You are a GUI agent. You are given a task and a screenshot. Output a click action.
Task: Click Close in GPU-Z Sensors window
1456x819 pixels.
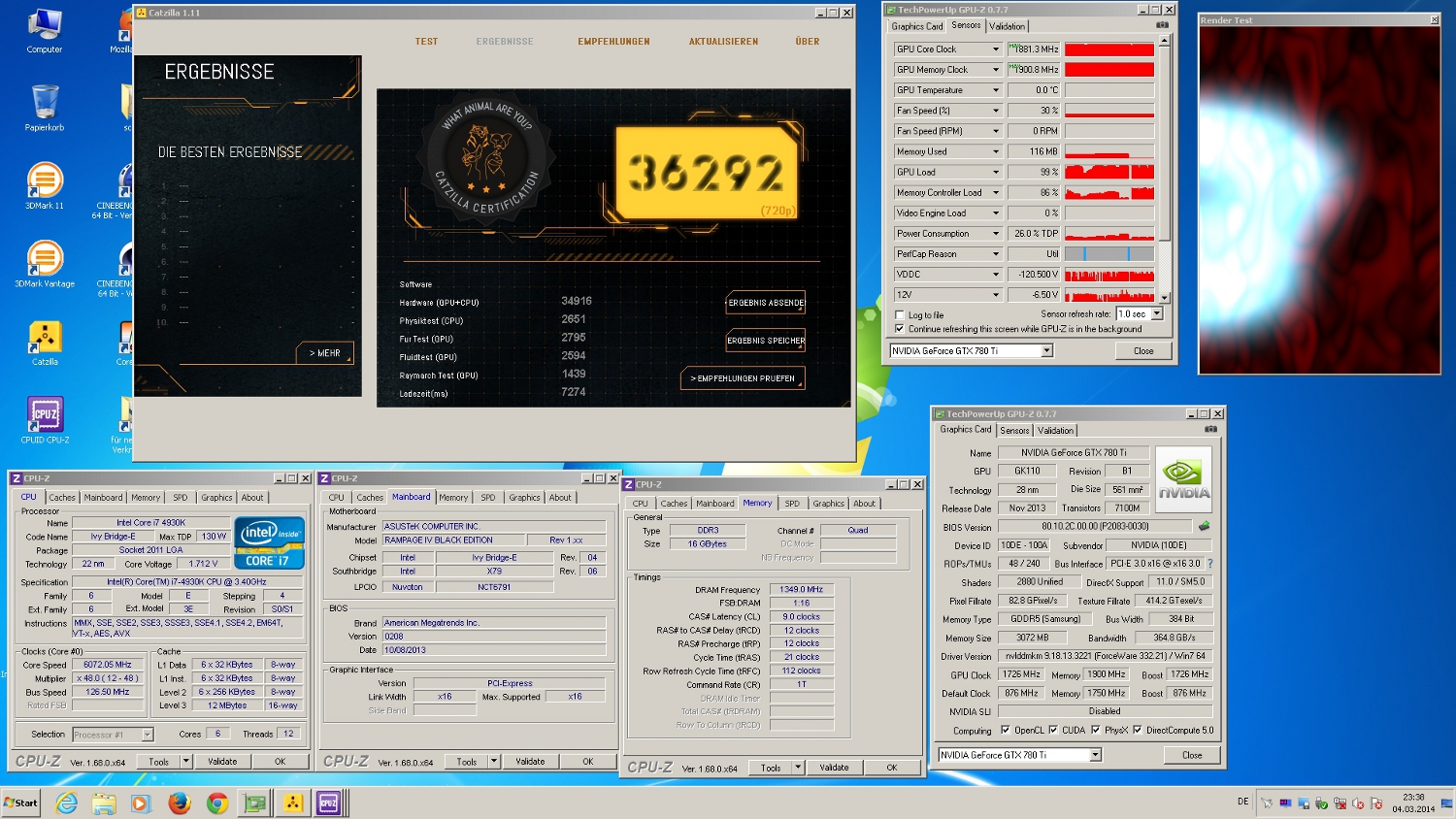1143,351
